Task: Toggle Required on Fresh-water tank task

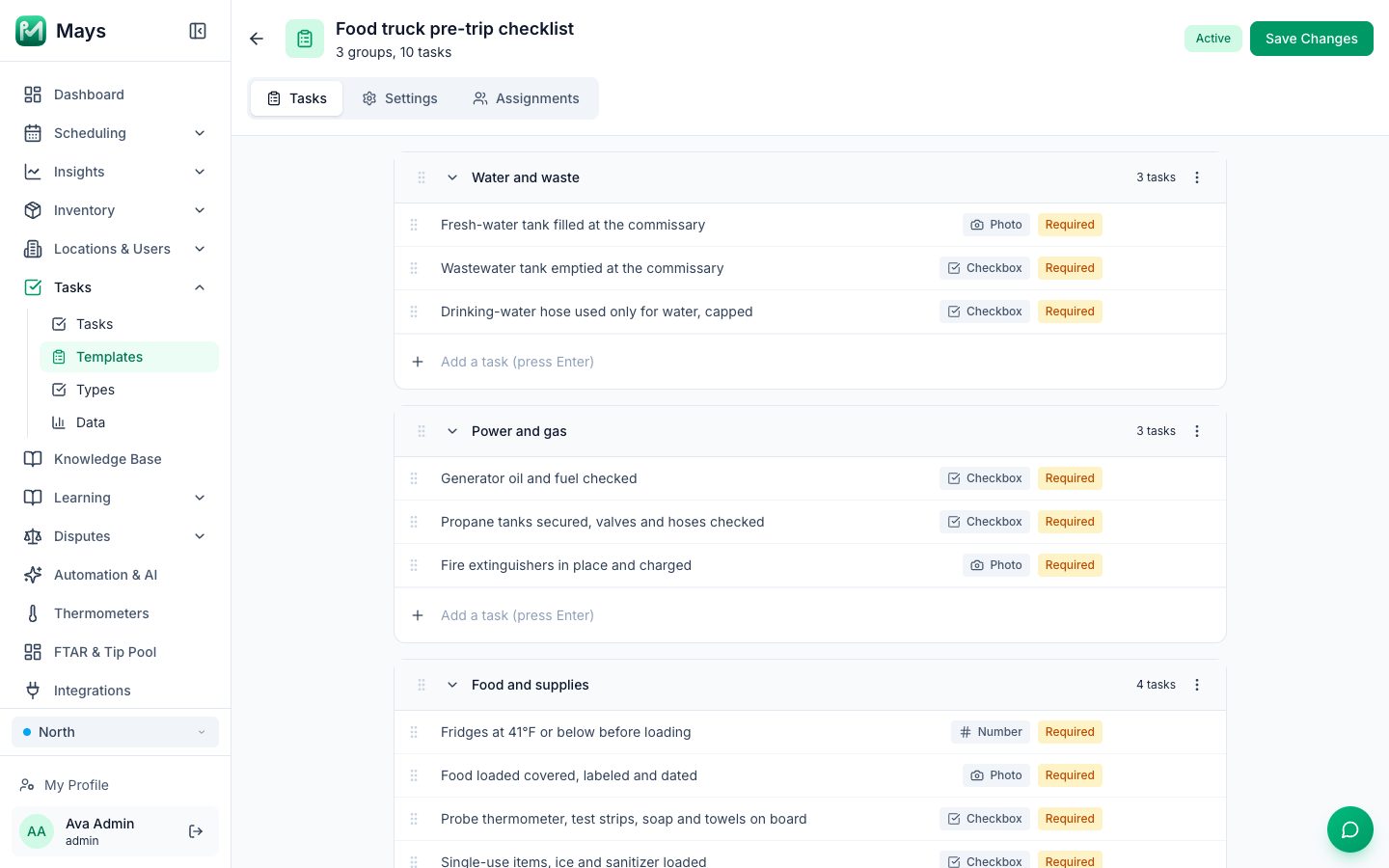Action: pos(1070,225)
